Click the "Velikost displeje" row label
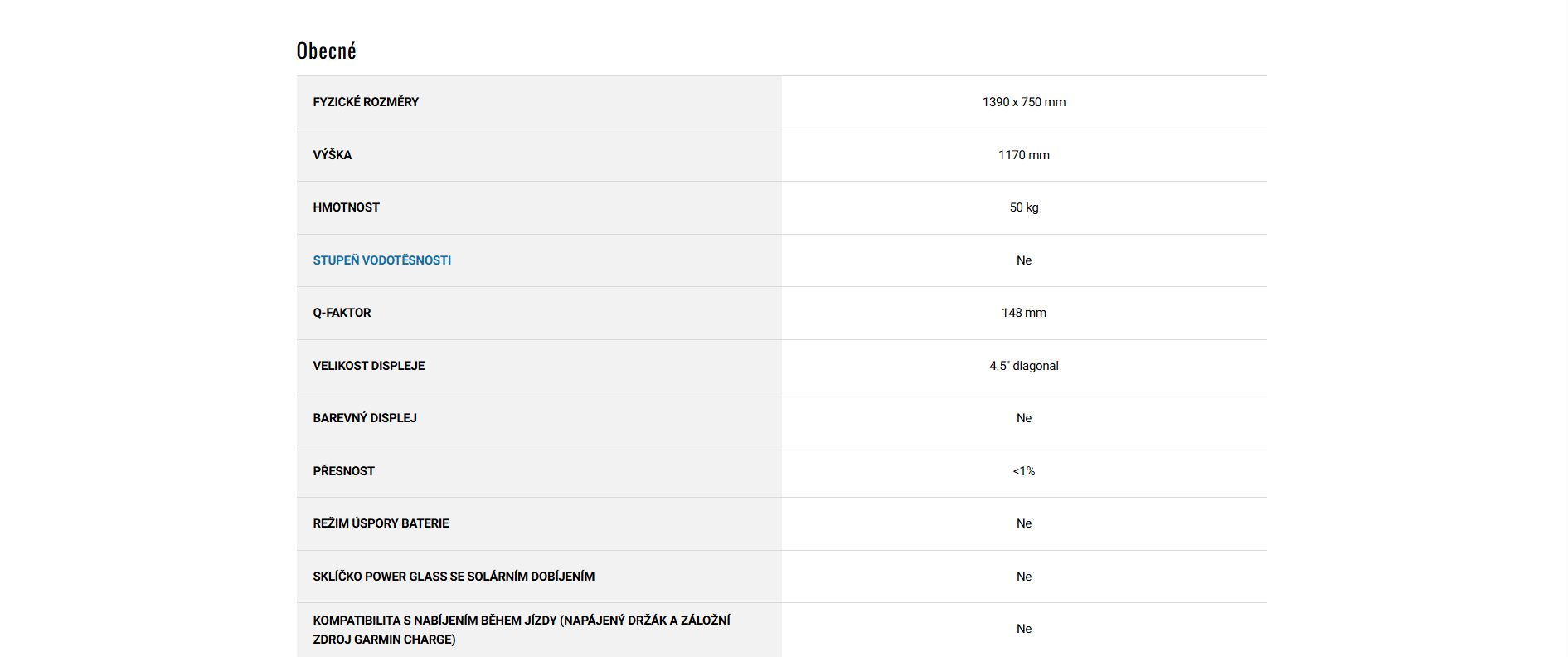 click(368, 366)
